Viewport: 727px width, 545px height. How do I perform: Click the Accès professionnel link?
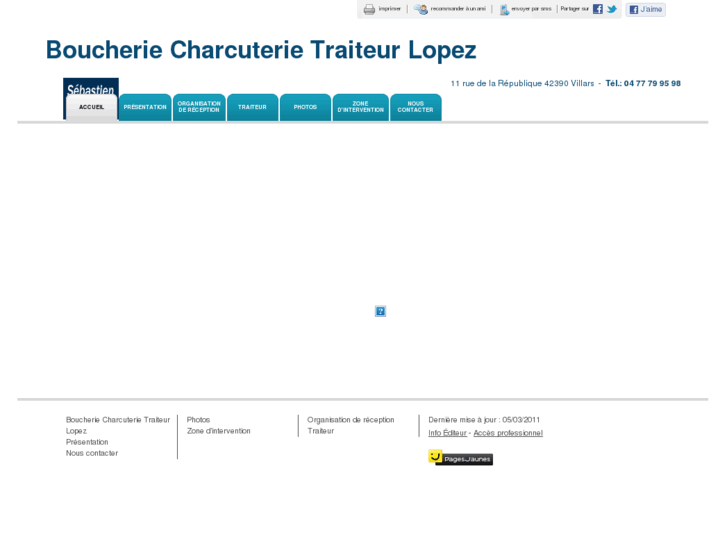coord(508,433)
